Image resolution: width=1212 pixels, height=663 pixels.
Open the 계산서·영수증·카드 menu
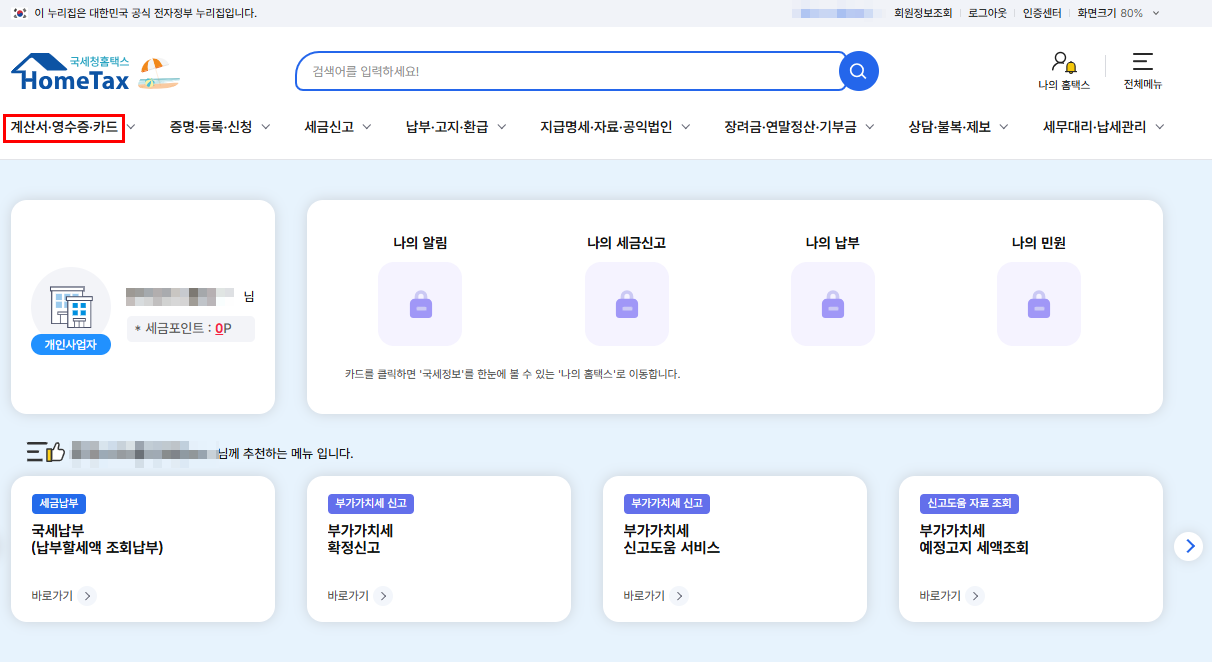(64, 127)
